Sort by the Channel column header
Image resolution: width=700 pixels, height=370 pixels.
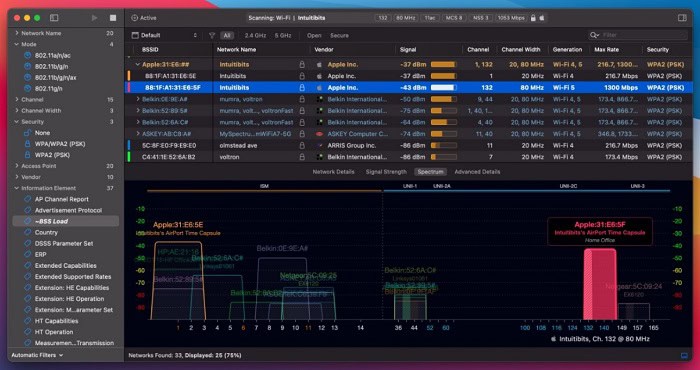[478, 50]
